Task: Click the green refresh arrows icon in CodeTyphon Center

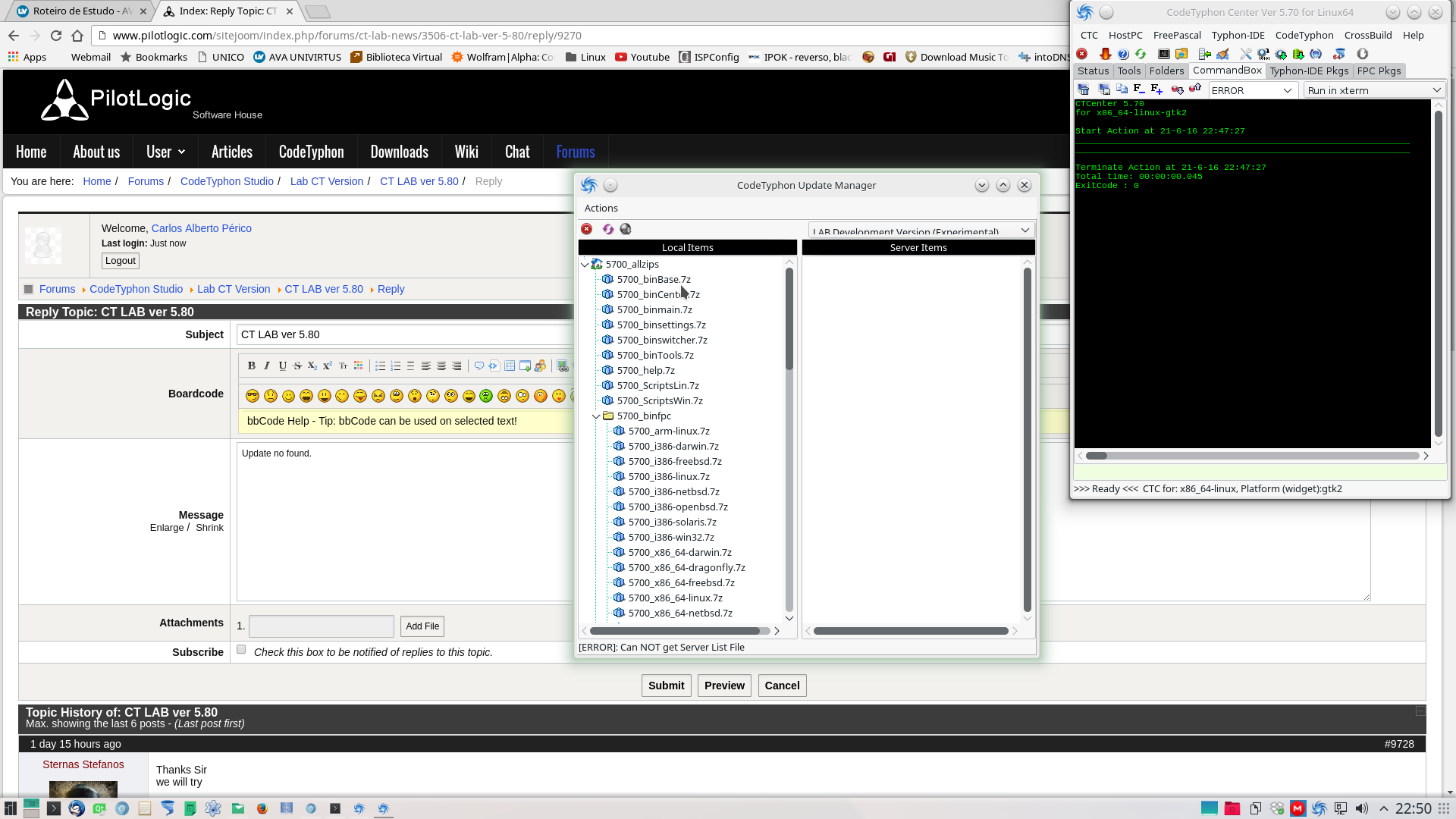Action: click(x=1141, y=54)
